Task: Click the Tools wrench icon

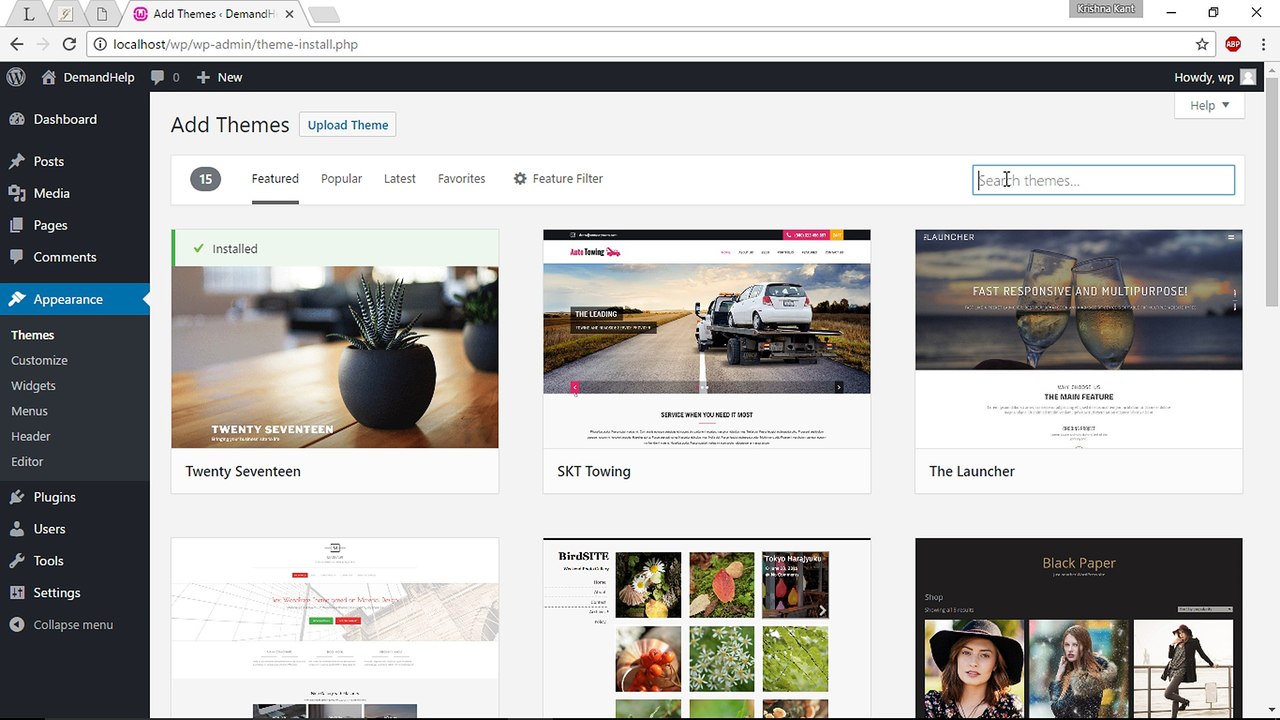Action: coord(17,561)
